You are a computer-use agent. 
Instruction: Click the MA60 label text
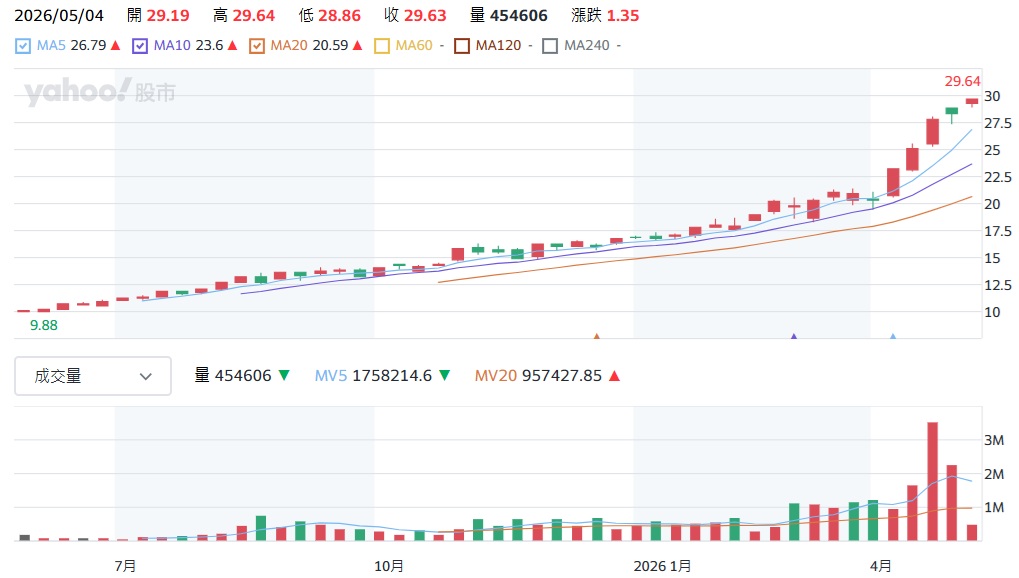coord(414,46)
